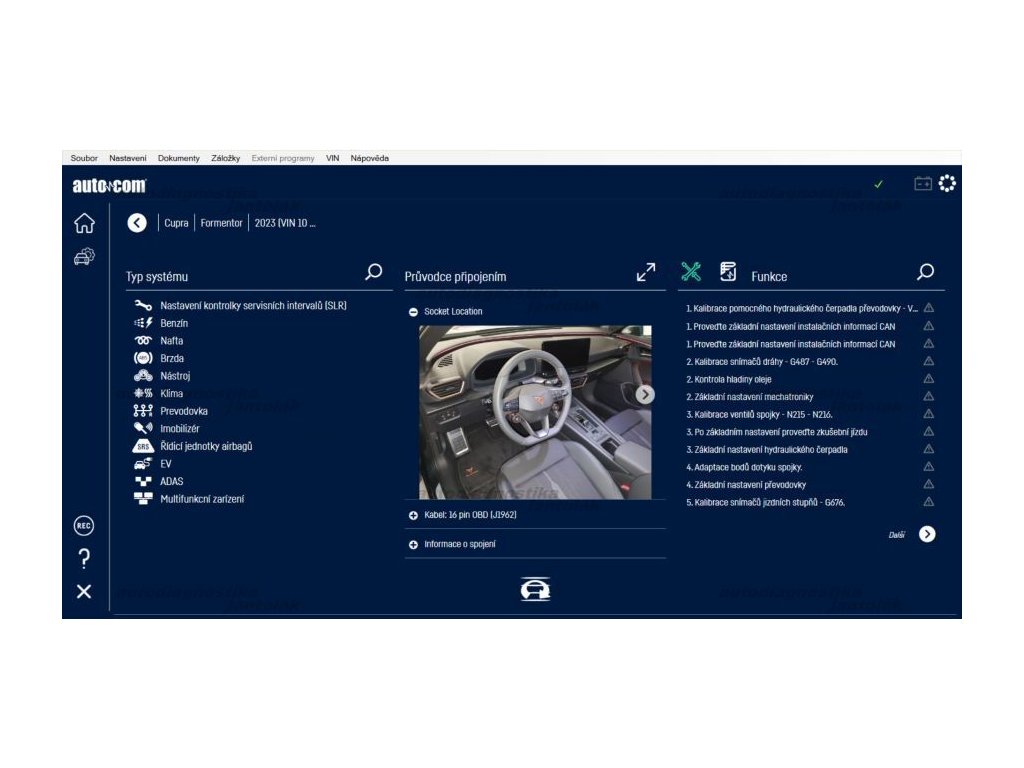Start the vehicle scan car icon
1024x768 pixels.
(x=536, y=589)
